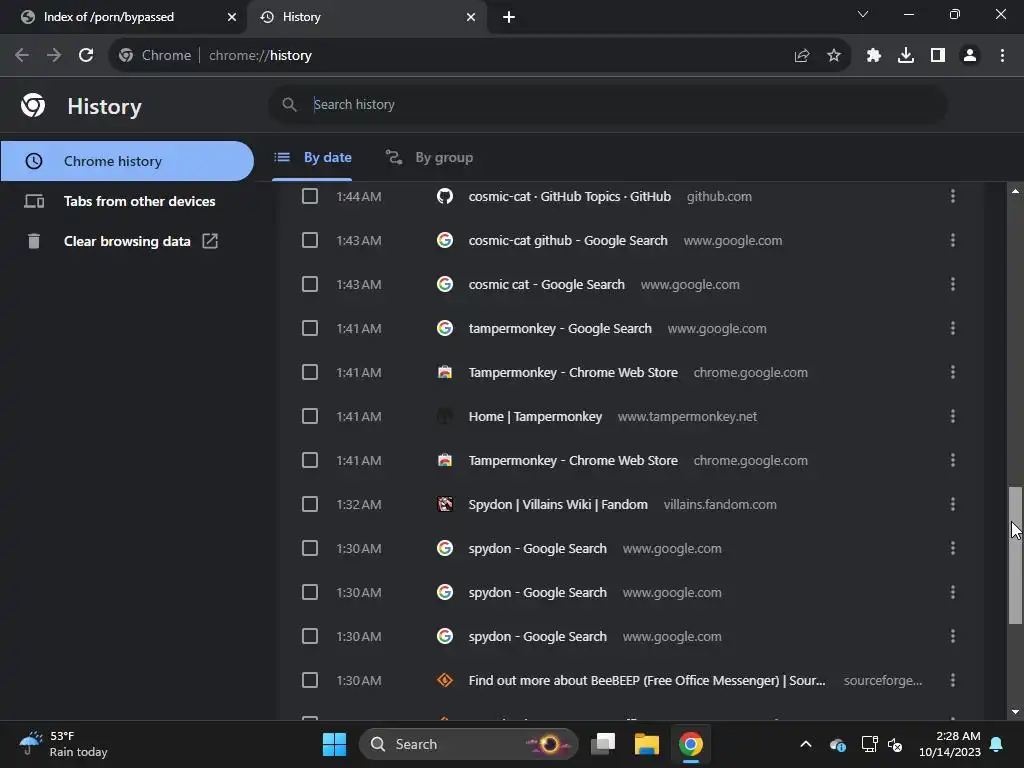This screenshot has height=768, width=1024.
Task: Click Chrome icon in the taskbar
Action: tap(690, 744)
